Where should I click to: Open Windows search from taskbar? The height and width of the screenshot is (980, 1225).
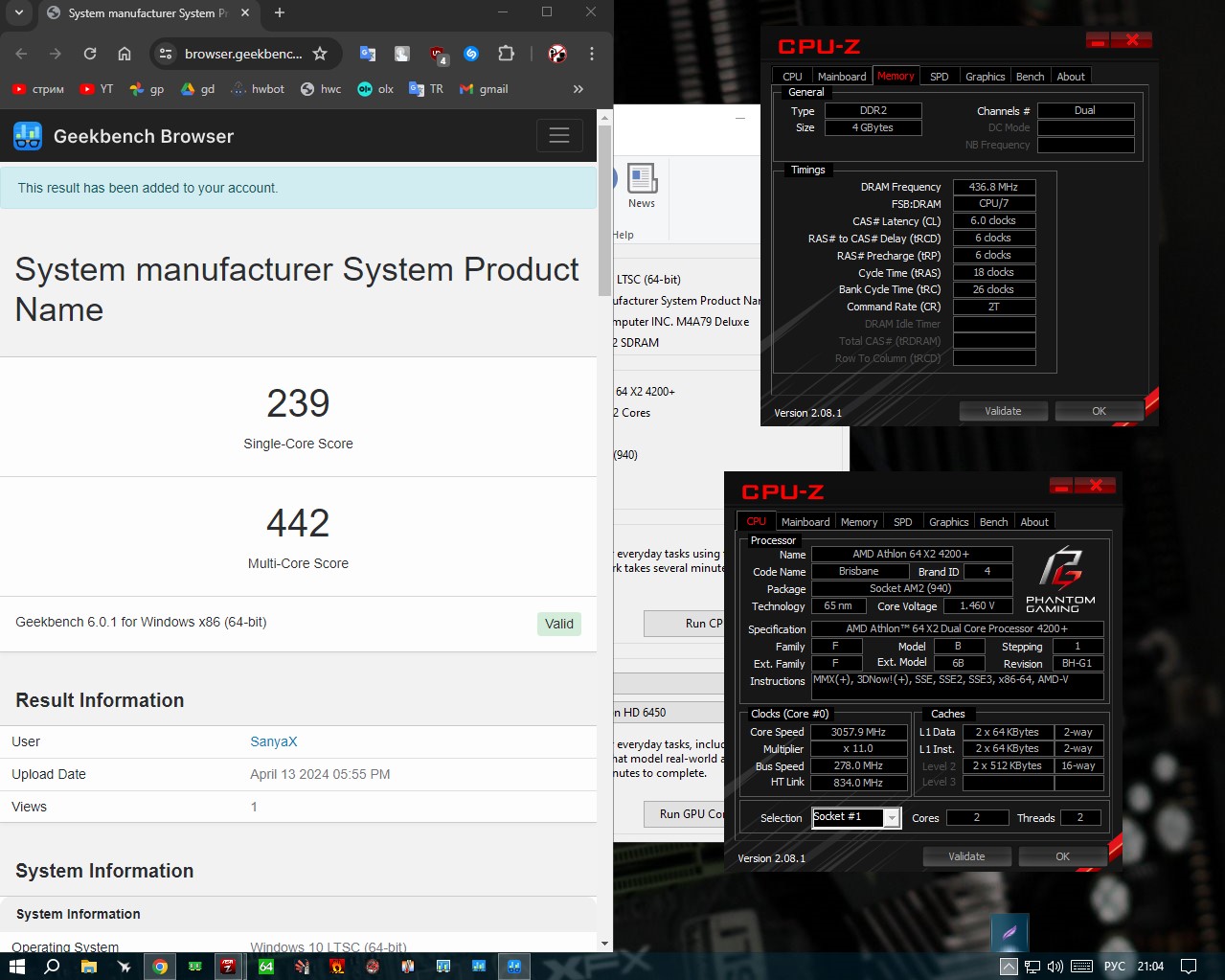point(52,966)
